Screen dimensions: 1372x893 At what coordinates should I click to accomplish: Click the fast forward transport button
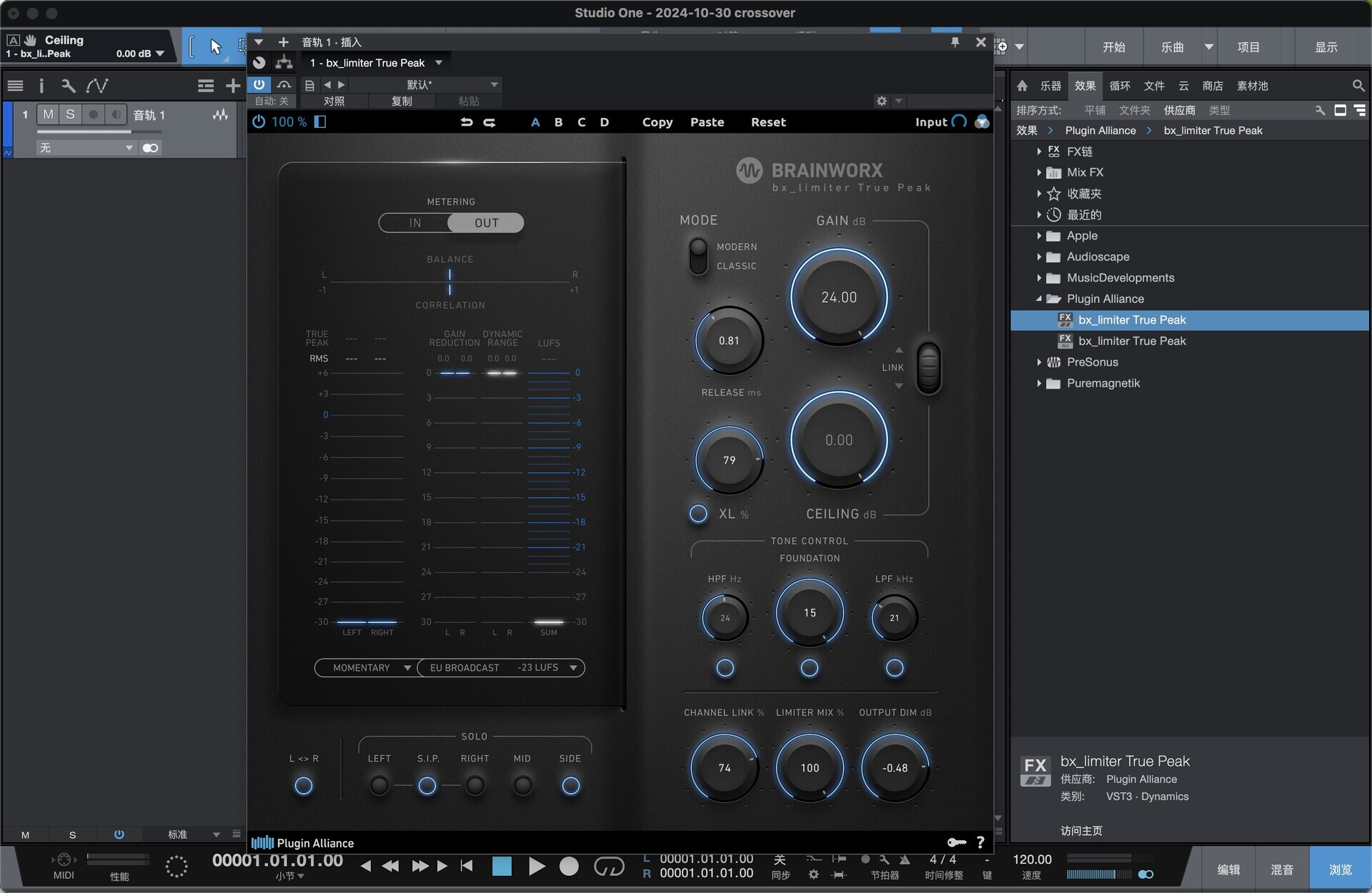(420, 866)
